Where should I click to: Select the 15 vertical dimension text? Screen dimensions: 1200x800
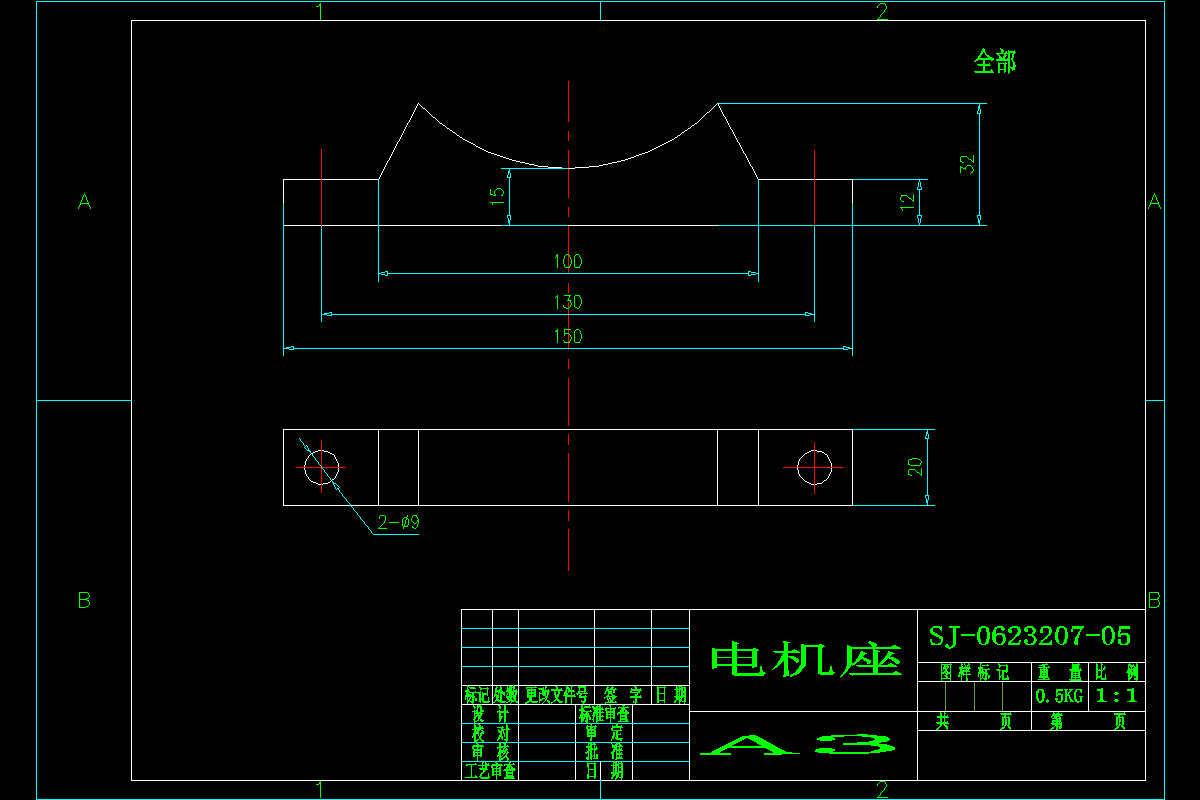tap(497, 196)
